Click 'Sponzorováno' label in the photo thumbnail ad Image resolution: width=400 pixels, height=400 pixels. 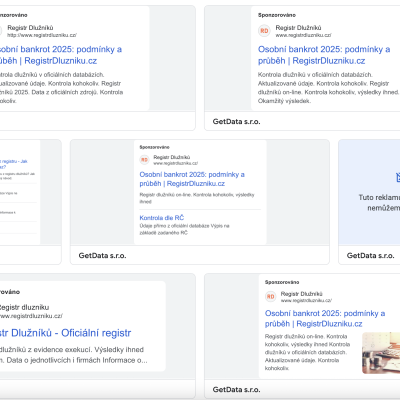point(282,282)
